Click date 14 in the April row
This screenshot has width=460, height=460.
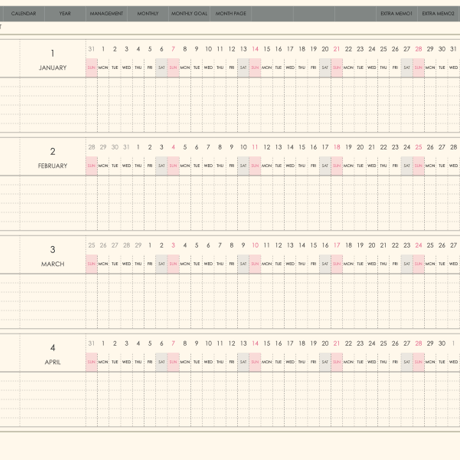pyautogui.click(x=255, y=343)
